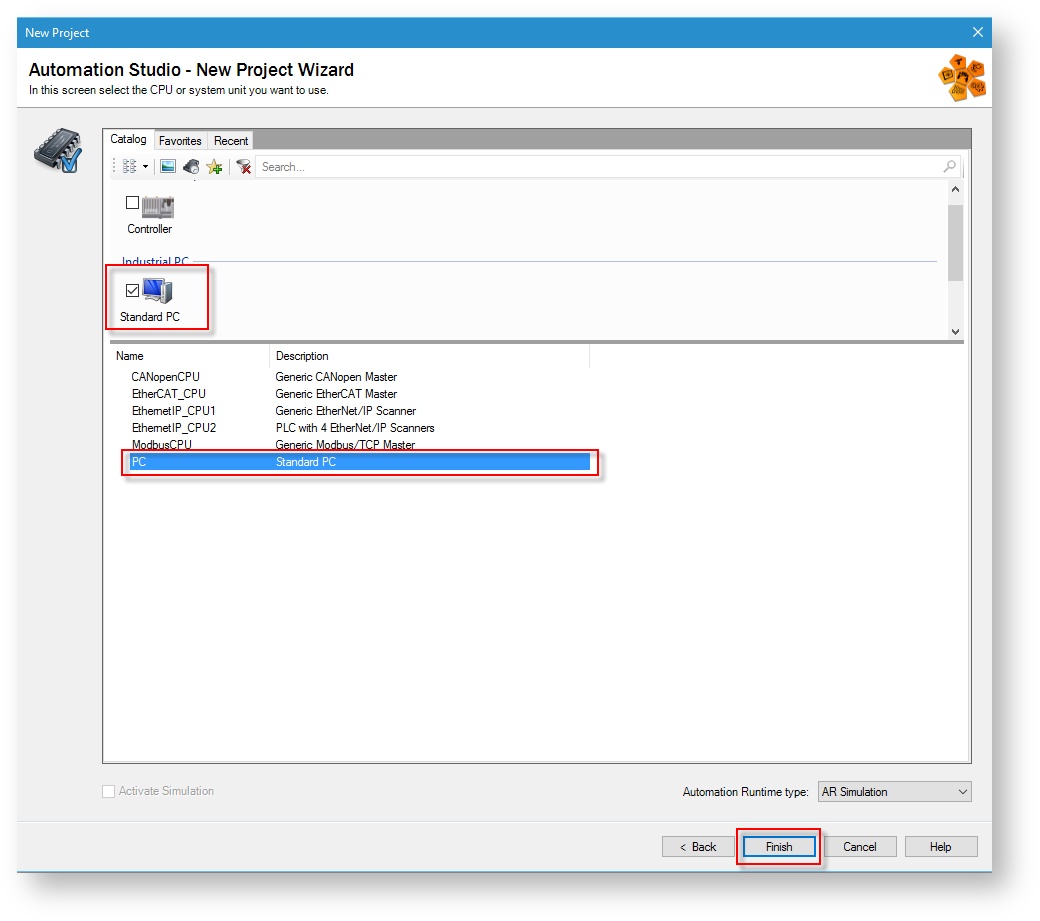The height and width of the screenshot is (921, 1040).
Task: Clear the filter with funnel icon
Action: tap(243, 167)
